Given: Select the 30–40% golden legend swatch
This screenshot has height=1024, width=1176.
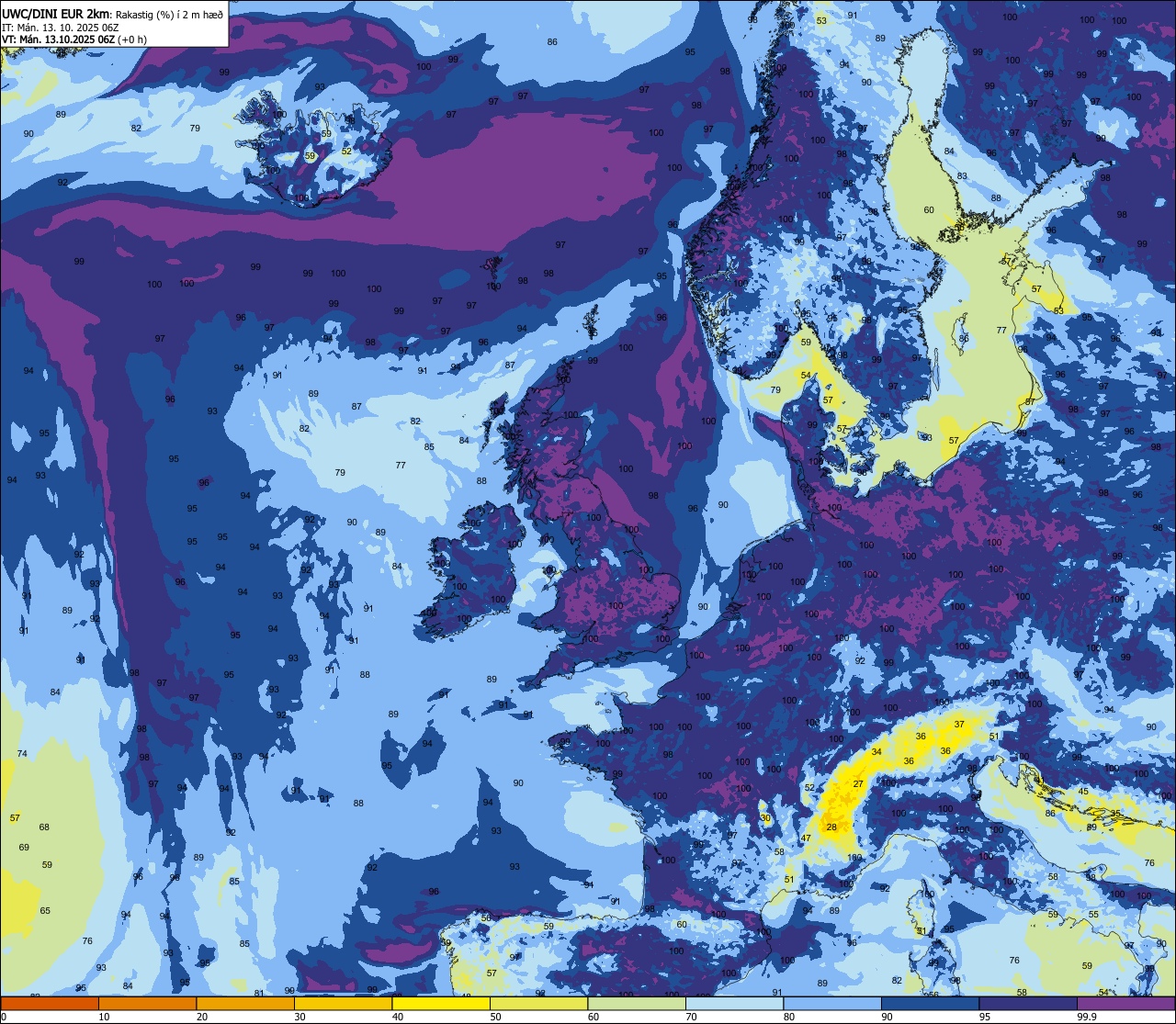Looking at the screenshot, I should [343, 1003].
